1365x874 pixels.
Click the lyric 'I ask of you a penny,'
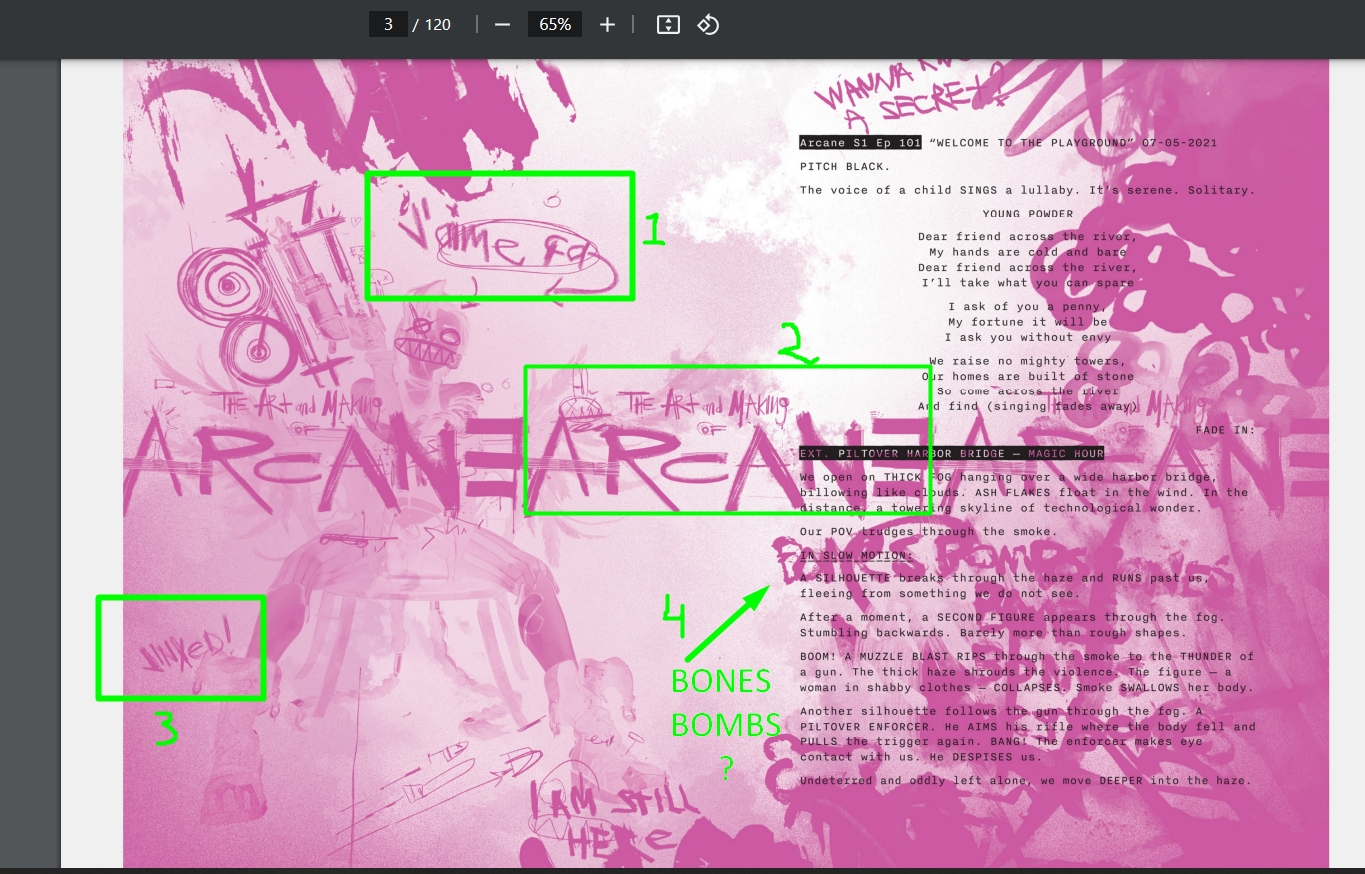tap(1028, 307)
